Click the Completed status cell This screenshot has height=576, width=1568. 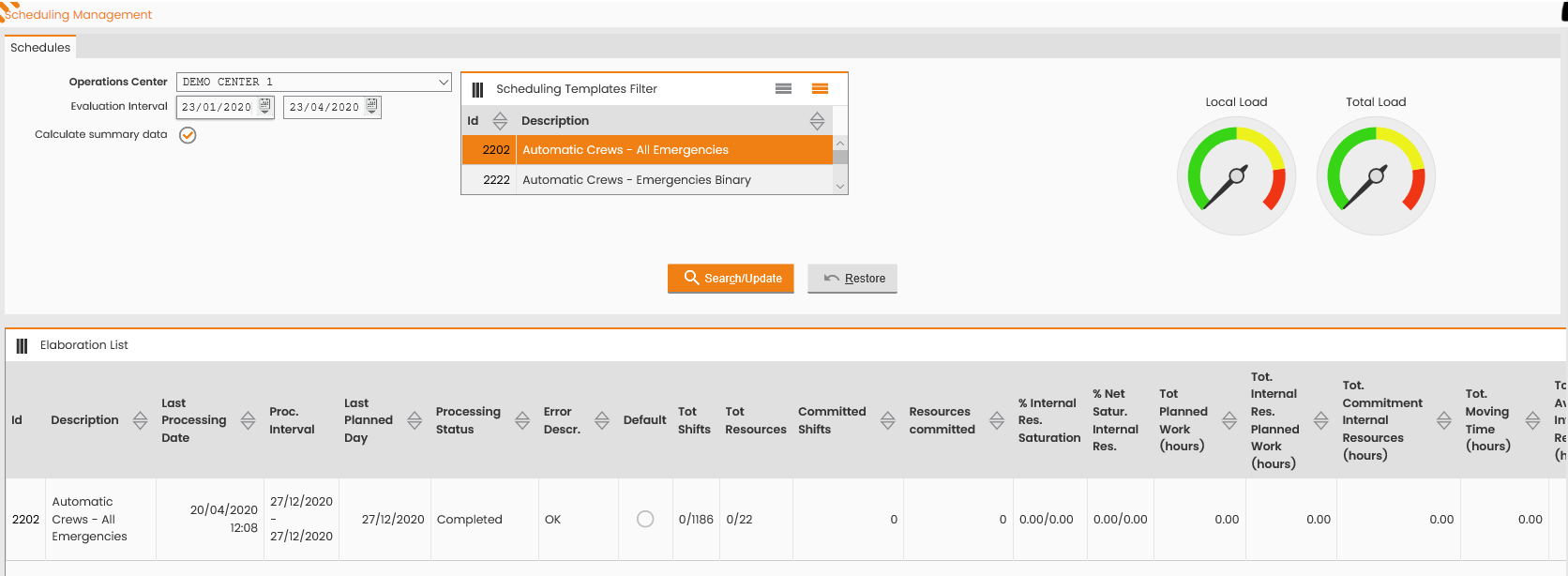tap(485, 520)
